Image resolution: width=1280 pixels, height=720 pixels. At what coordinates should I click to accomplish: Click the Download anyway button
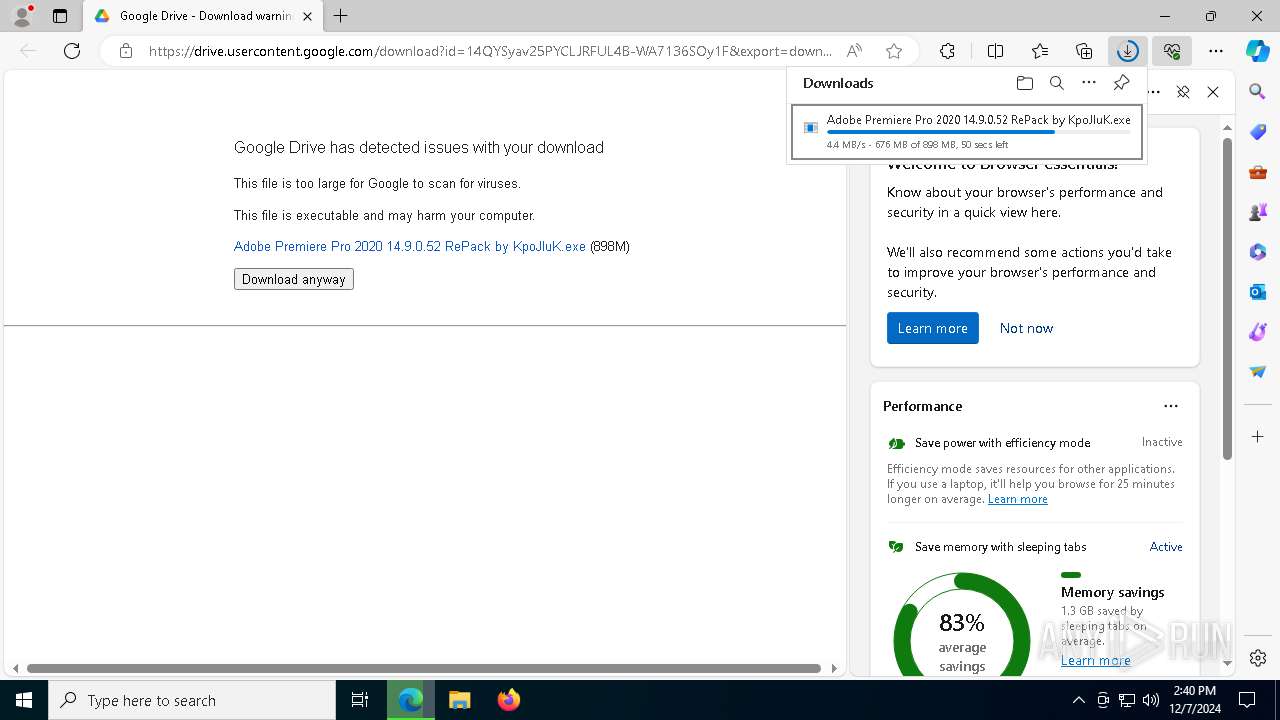[x=294, y=279]
